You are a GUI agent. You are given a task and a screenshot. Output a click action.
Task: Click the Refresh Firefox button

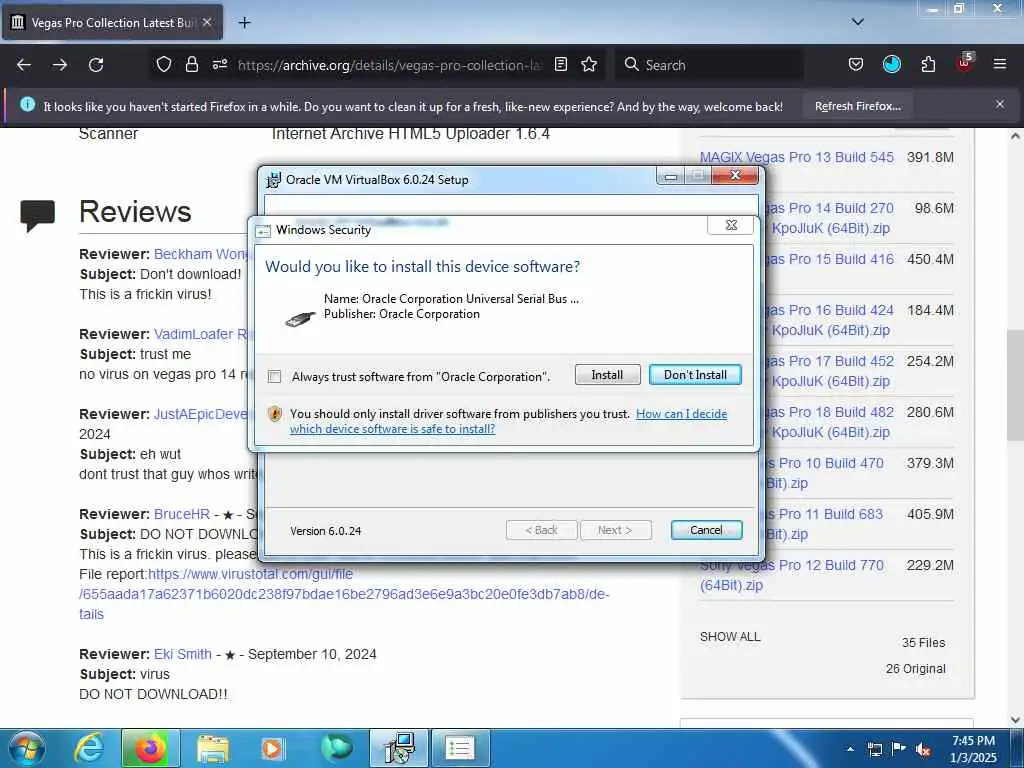(857, 106)
